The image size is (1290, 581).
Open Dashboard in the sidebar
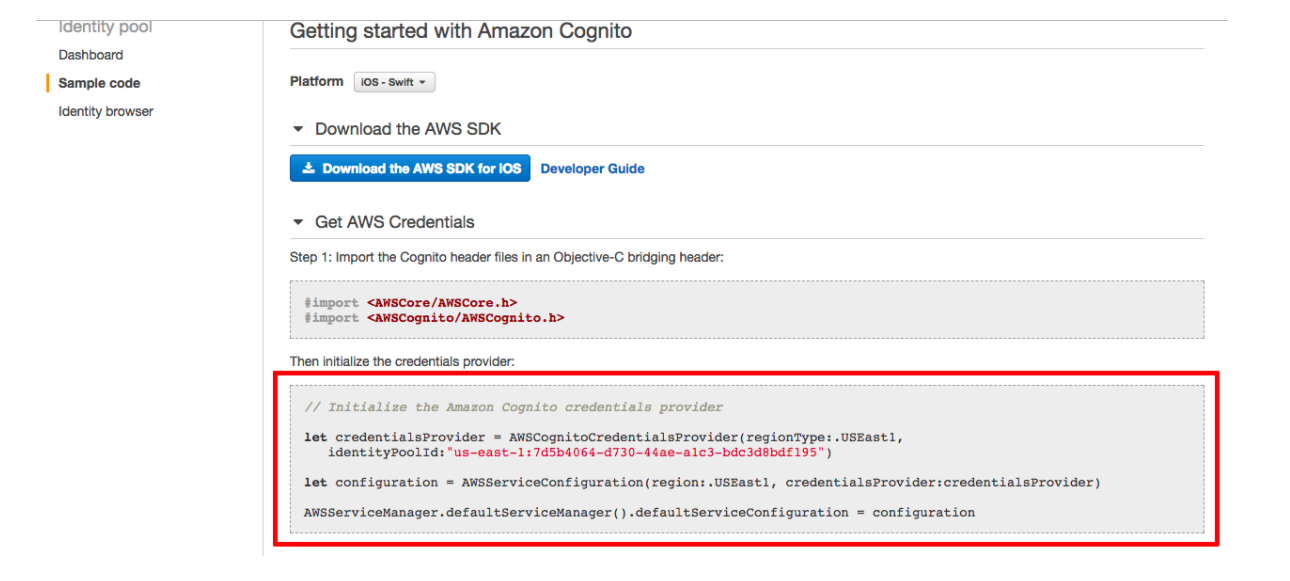(91, 55)
